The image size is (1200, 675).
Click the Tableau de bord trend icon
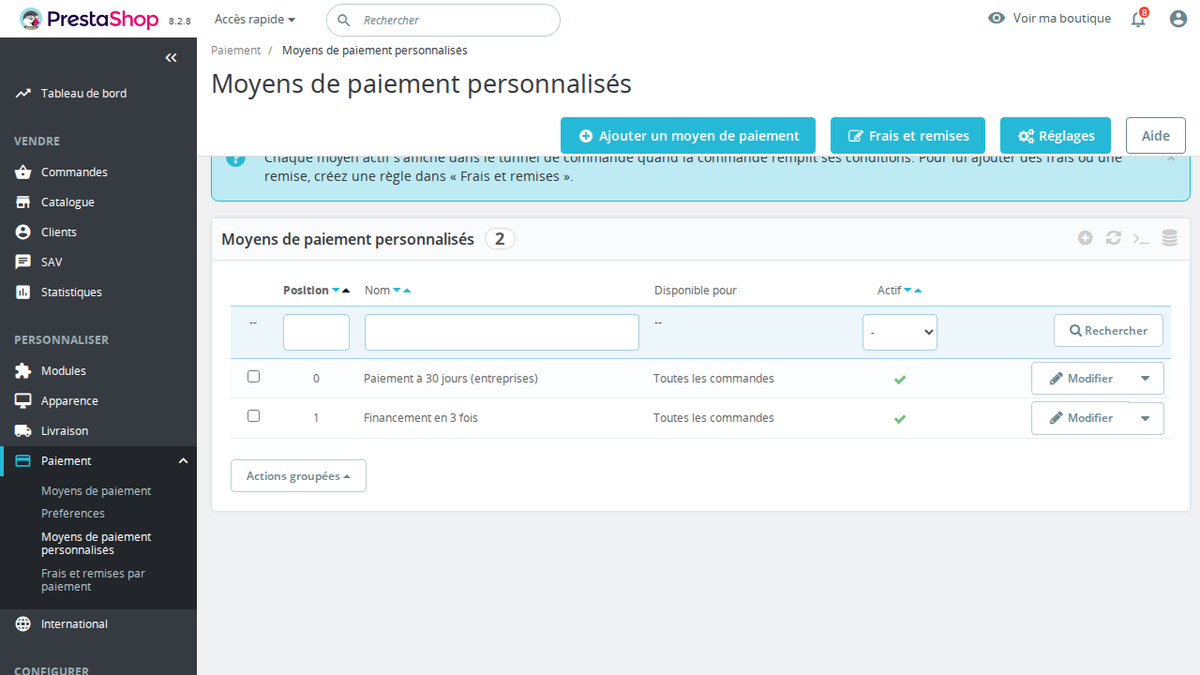23,93
